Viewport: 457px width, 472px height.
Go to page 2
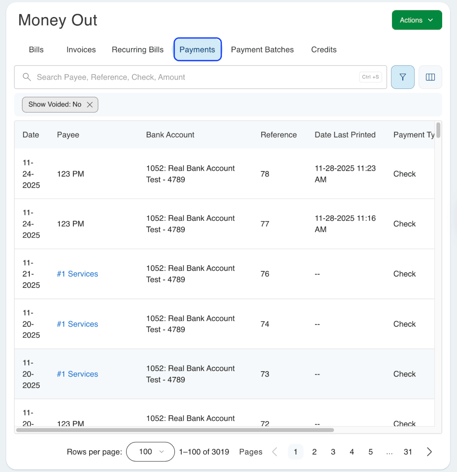point(314,452)
